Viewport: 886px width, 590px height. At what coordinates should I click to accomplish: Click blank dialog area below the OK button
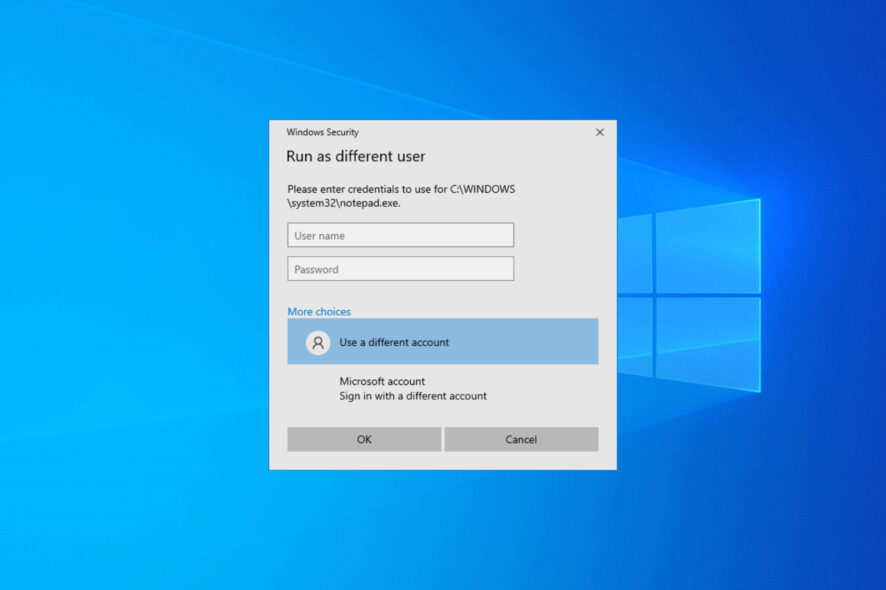[x=364, y=460]
